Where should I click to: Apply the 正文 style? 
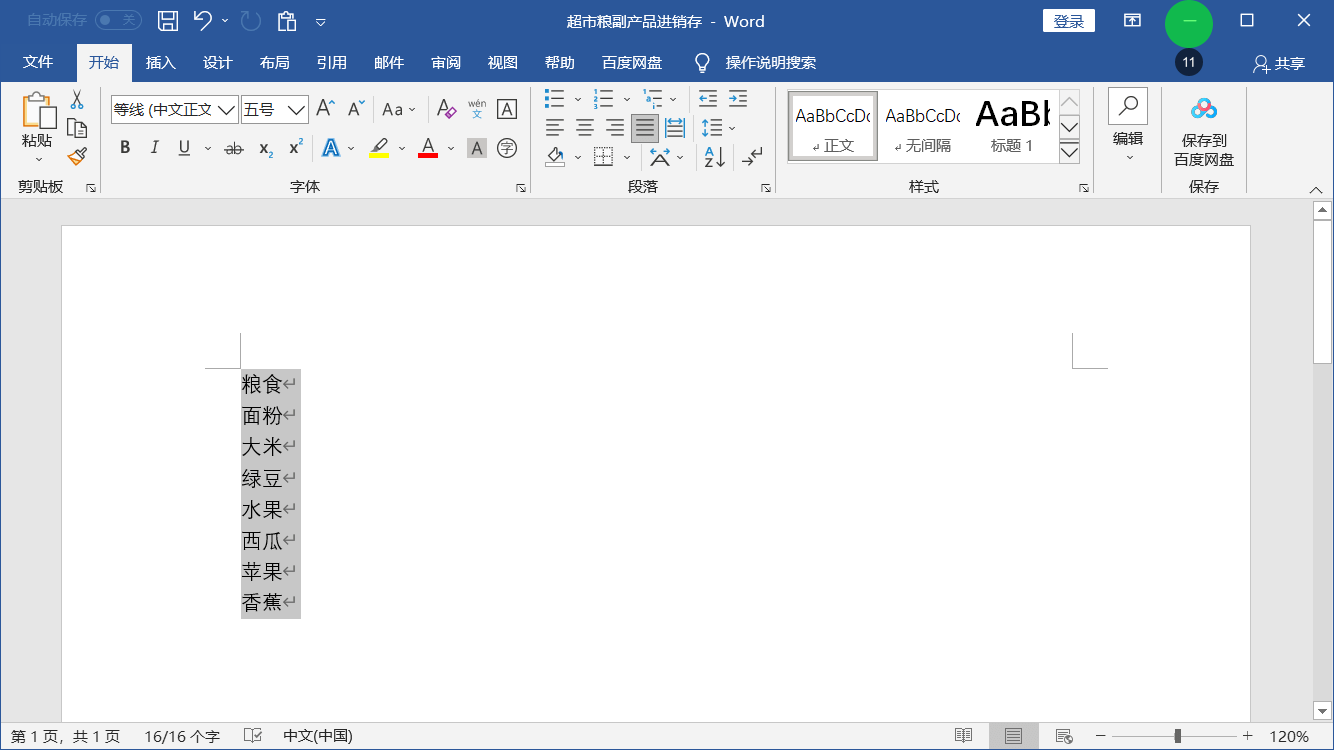click(x=833, y=126)
